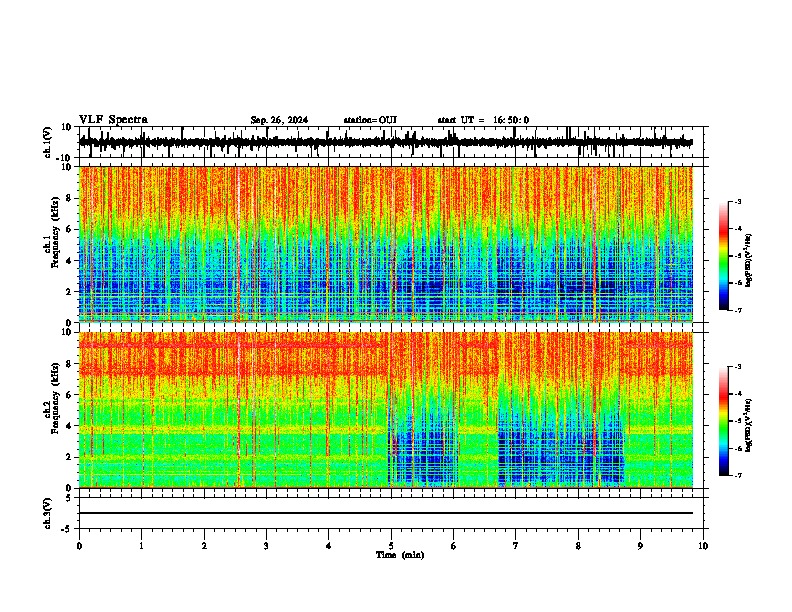Click time axis tick label "0"

(79, 546)
